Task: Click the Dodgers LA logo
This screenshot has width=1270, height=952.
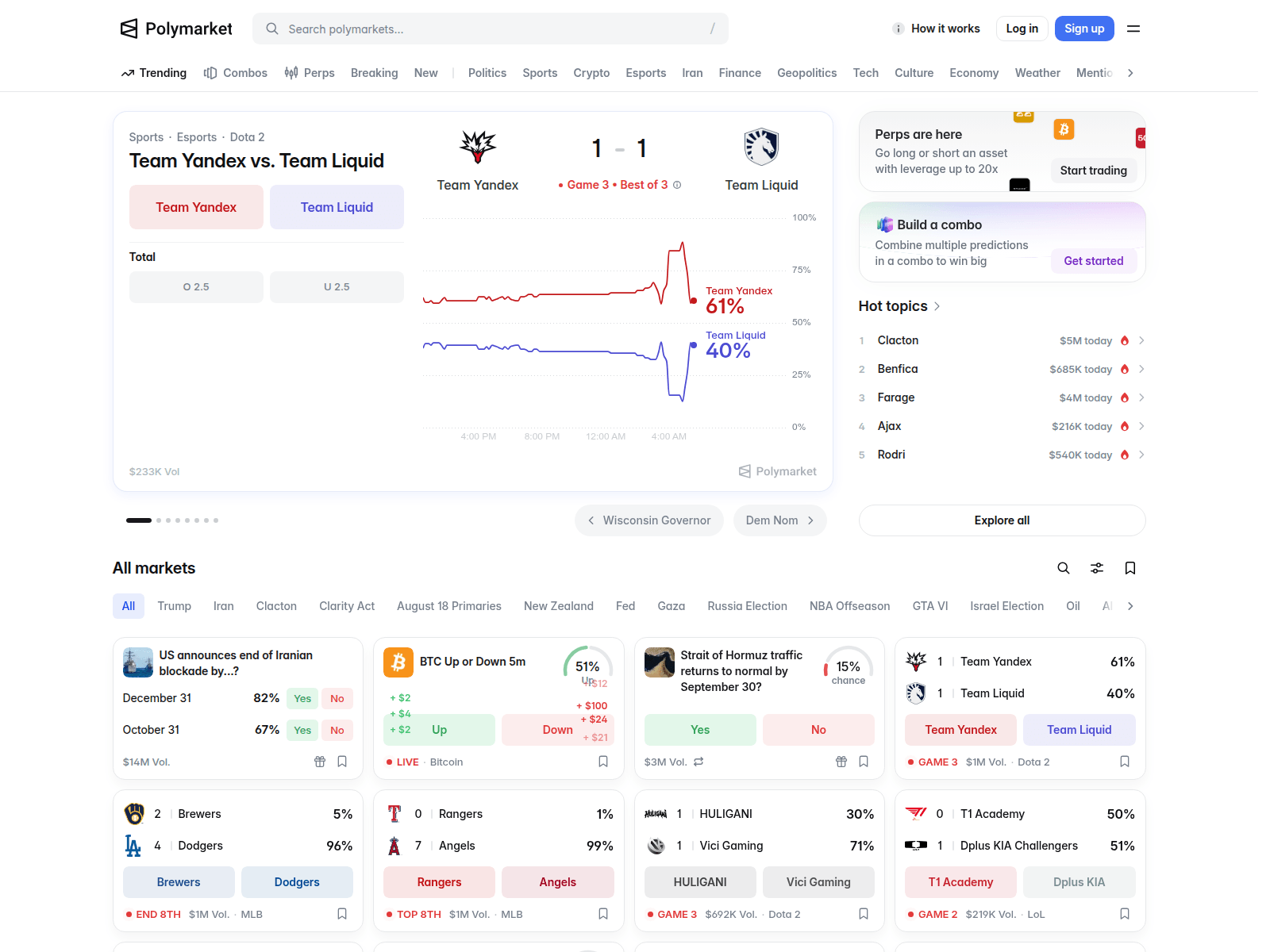Action: tap(133, 846)
